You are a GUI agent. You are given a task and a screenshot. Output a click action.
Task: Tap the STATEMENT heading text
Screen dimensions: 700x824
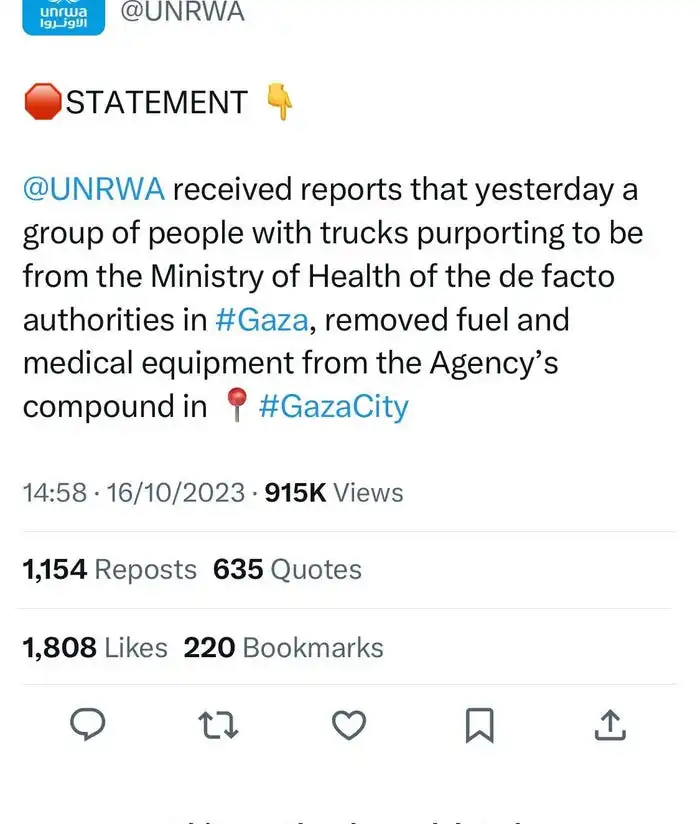pos(156,102)
